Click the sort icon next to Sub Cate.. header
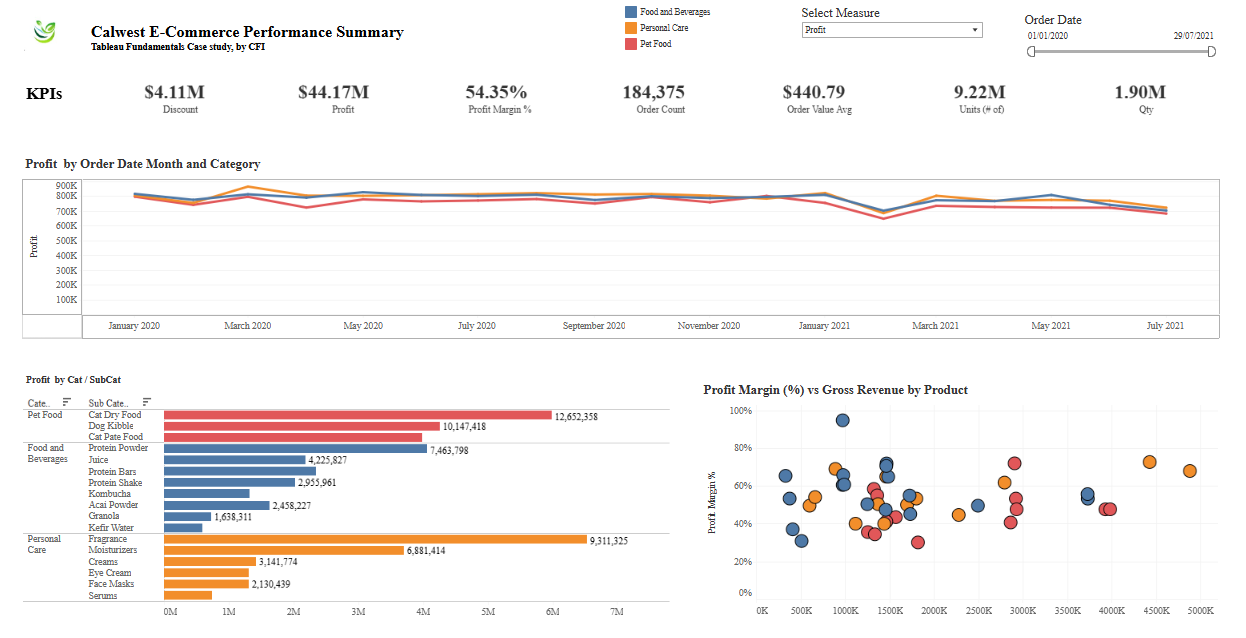Screen dimensions: 1246x638 [x=147, y=402]
